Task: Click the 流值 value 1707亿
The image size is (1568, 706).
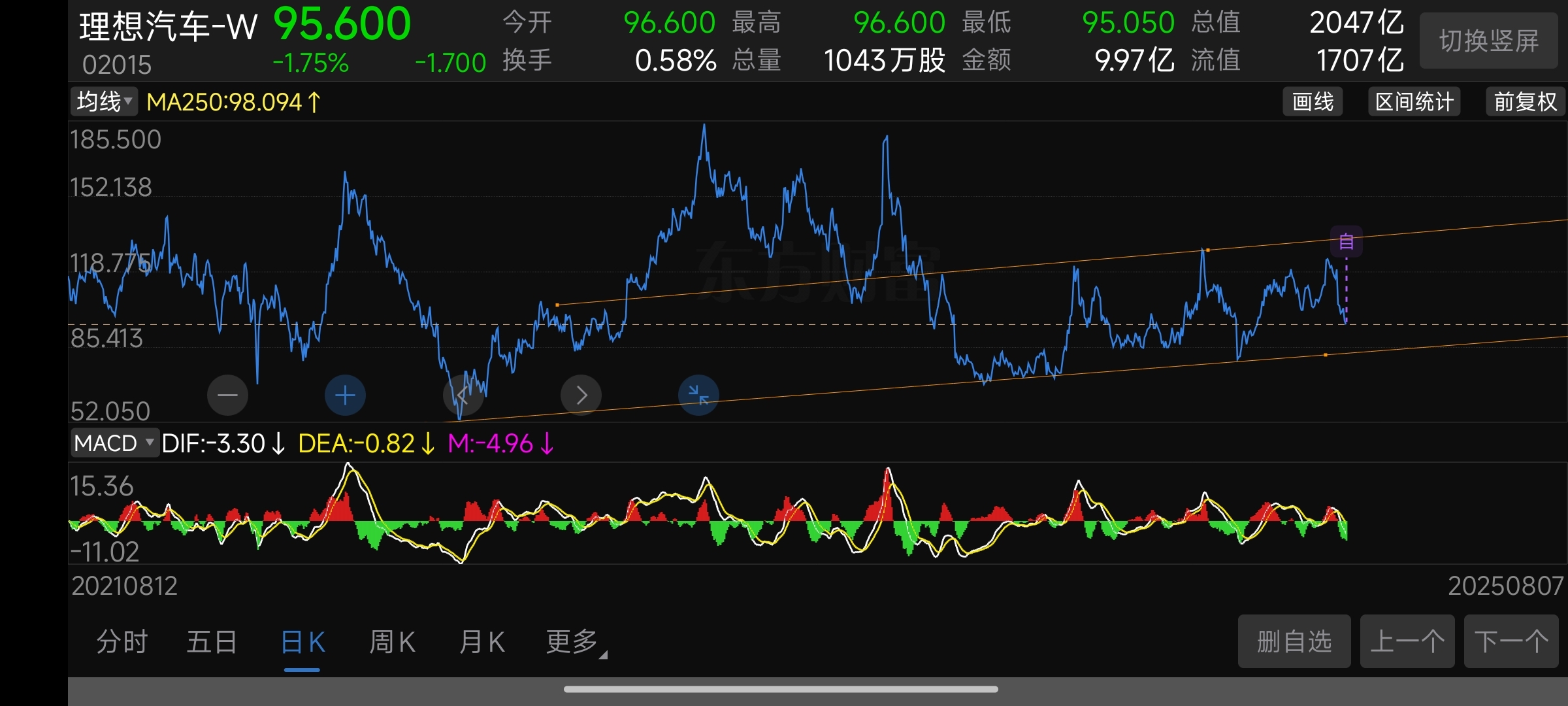Action: pyautogui.click(x=1360, y=61)
